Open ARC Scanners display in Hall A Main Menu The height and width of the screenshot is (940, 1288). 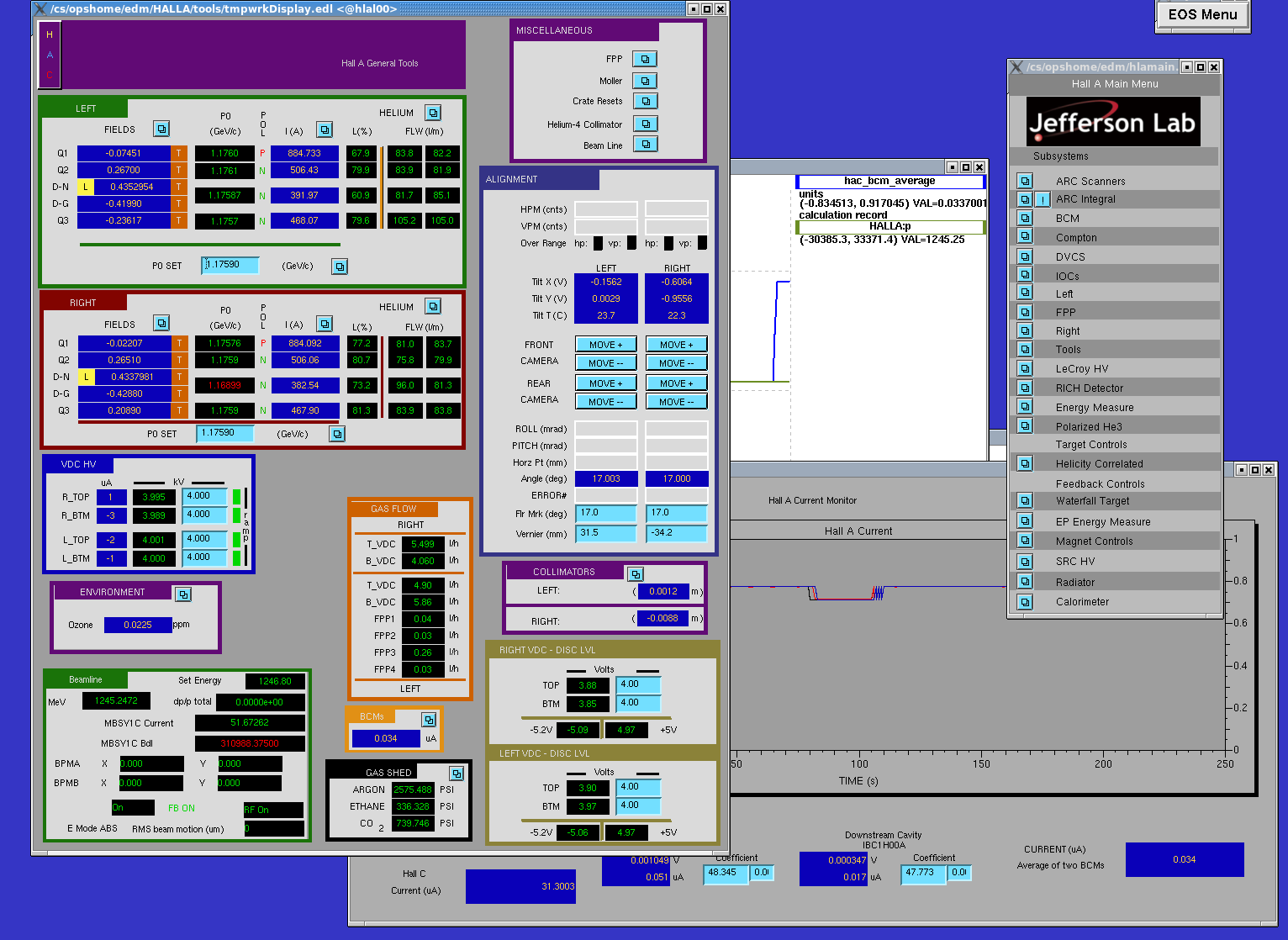(1025, 181)
